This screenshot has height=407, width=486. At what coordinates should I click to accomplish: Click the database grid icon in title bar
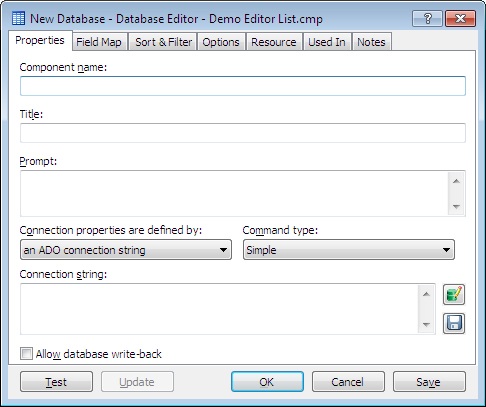click(18, 18)
